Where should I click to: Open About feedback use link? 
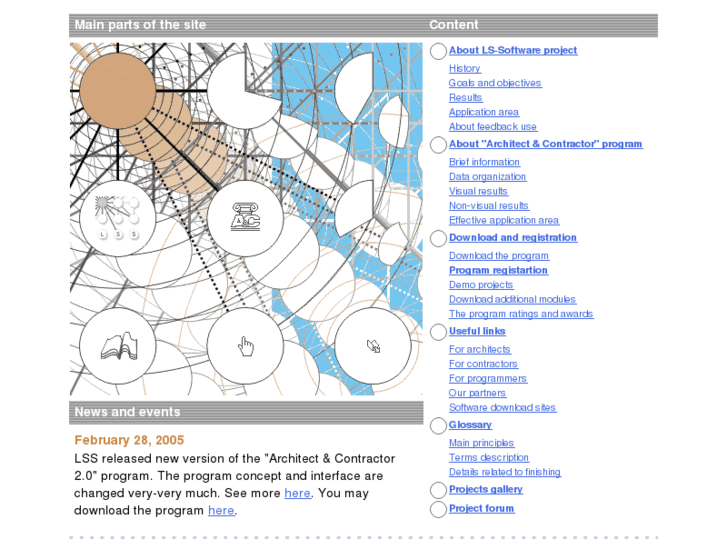(x=492, y=127)
